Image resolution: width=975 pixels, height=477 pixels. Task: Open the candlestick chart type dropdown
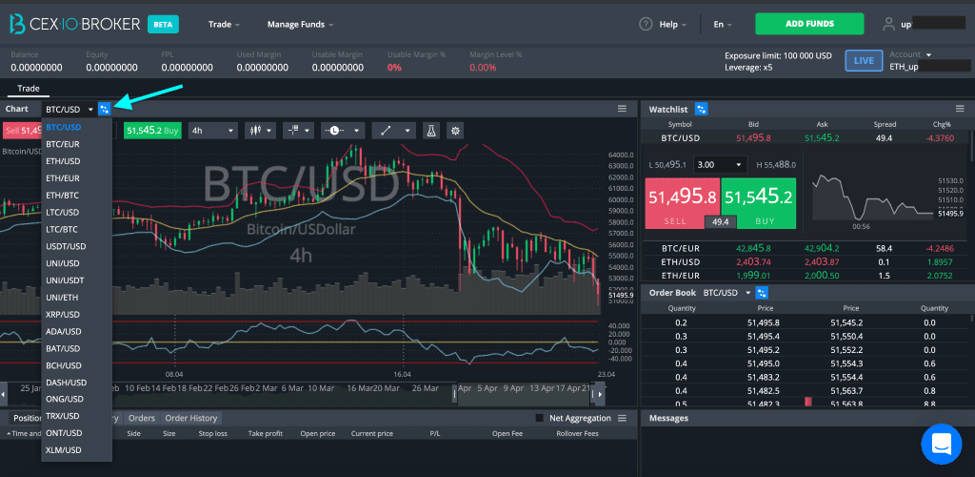pyautogui.click(x=261, y=131)
